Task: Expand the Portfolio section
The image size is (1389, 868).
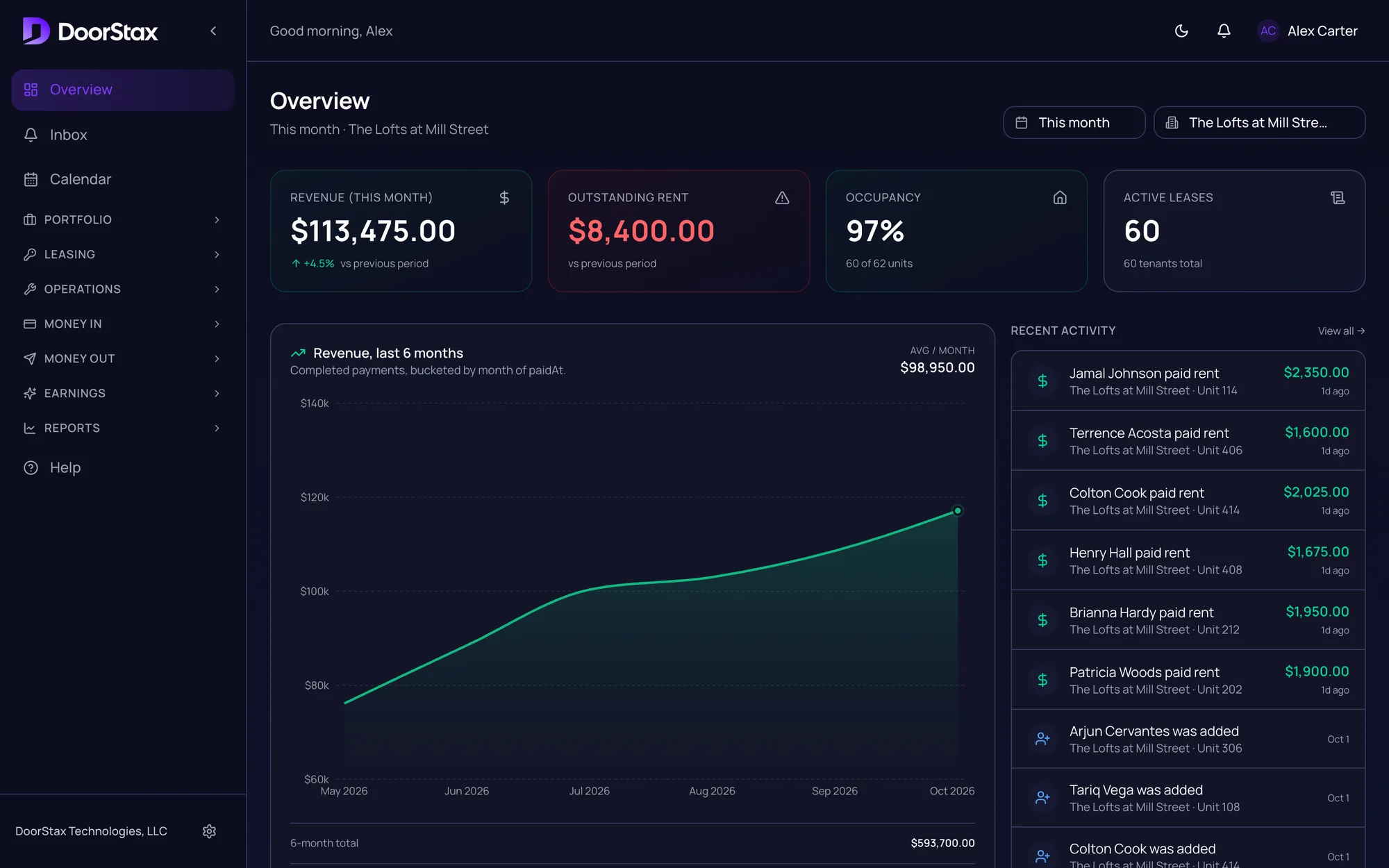Action: (123, 219)
